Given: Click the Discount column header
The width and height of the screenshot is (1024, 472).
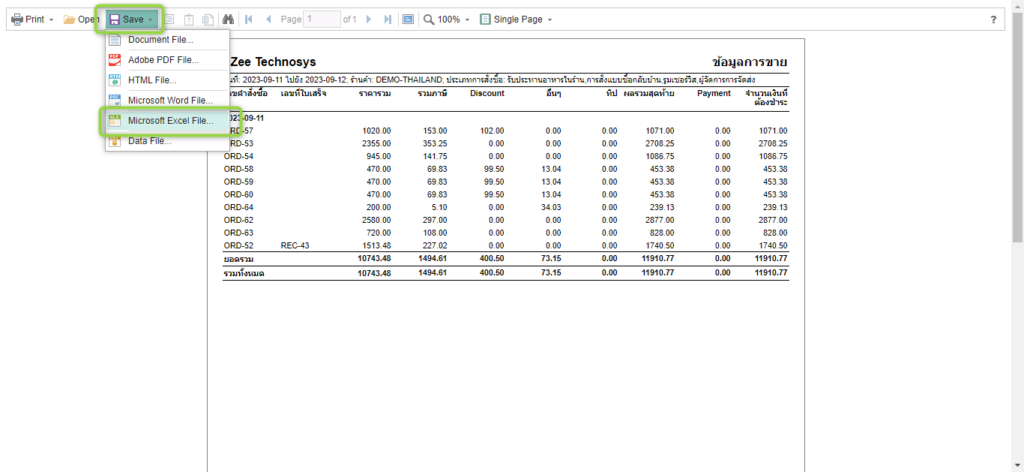Looking at the screenshot, I should tap(487, 93).
